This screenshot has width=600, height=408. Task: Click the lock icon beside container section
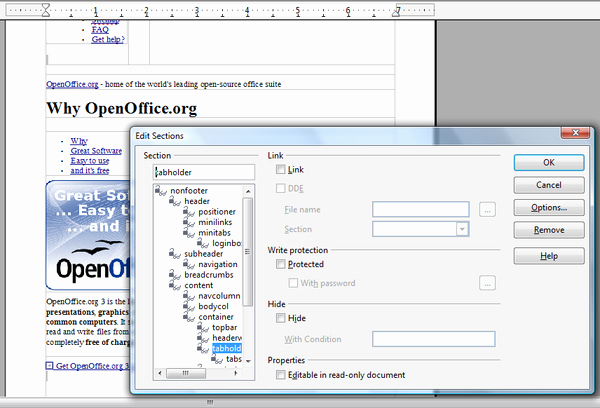point(189,317)
